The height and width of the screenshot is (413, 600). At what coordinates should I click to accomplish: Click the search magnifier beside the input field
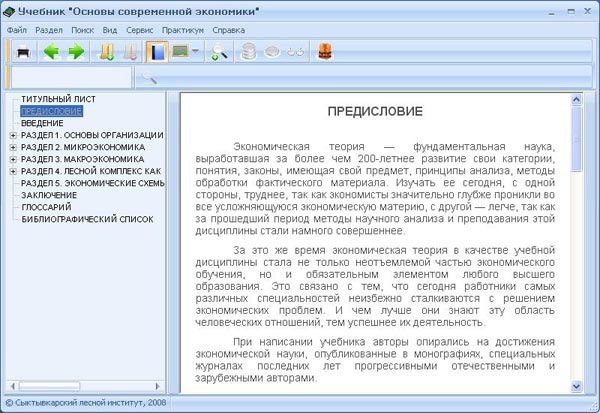pos(148,78)
